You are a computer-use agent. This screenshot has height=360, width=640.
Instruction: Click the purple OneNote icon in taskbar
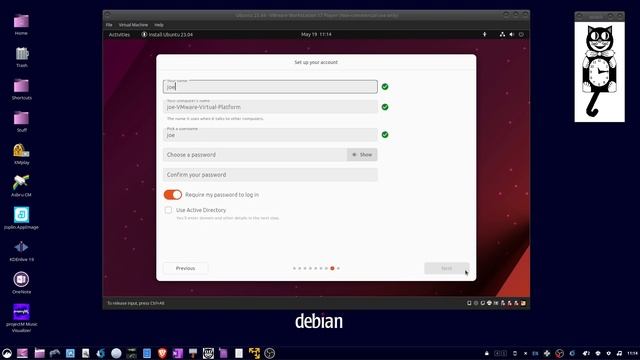click(178, 353)
